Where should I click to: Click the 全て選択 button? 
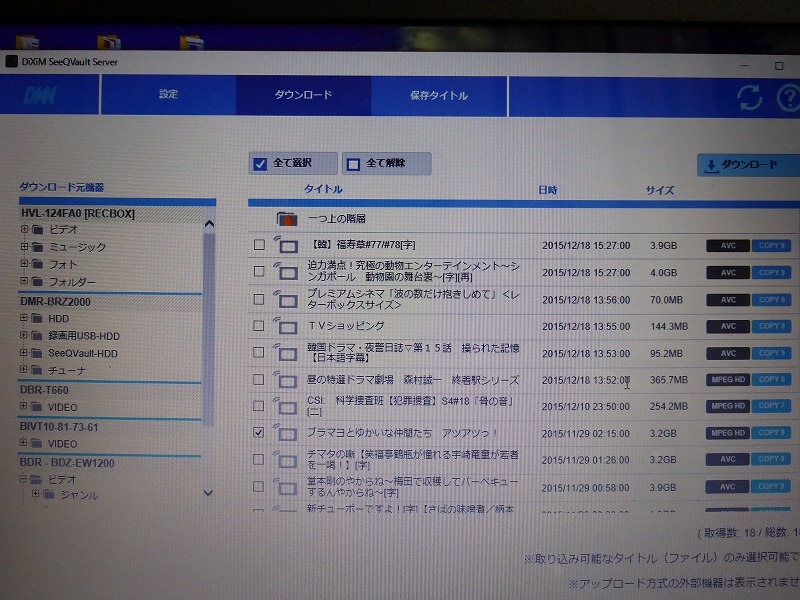293,163
